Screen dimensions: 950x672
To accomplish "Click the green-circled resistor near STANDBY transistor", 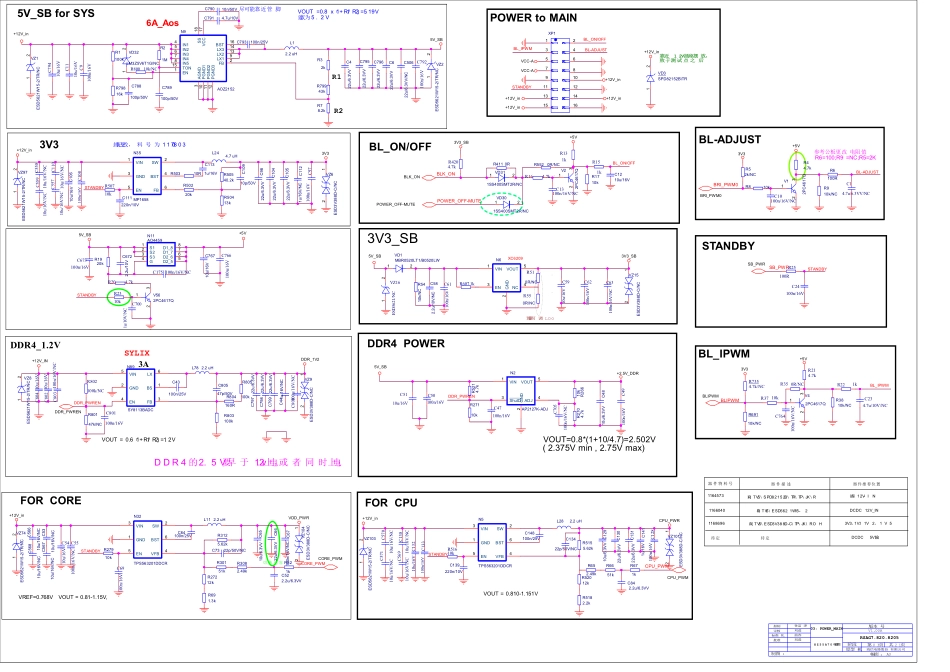I will click(120, 296).
